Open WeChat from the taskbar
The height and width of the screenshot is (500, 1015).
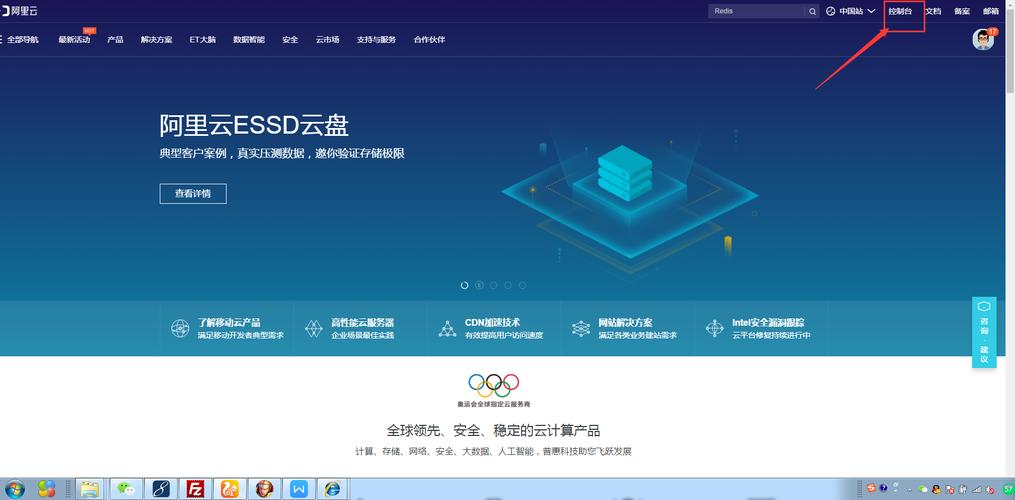coord(126,488)
